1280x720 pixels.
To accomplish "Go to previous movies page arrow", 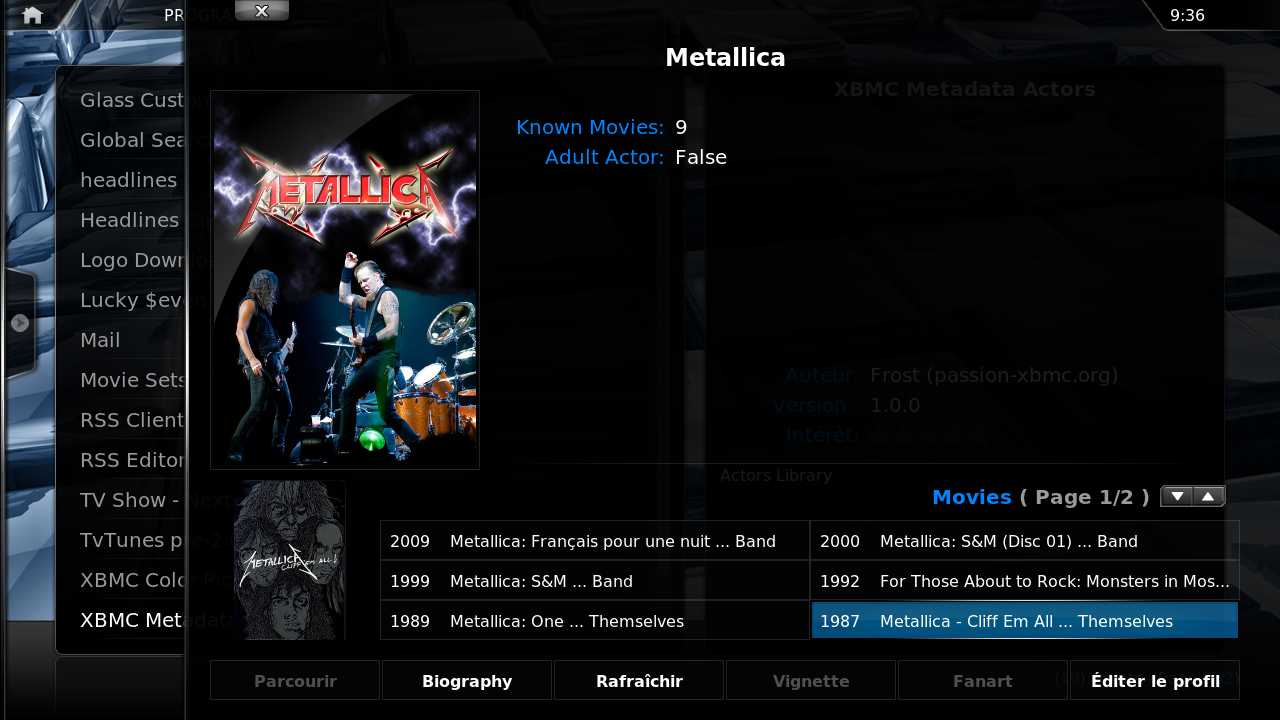I will coord(1209,496).
